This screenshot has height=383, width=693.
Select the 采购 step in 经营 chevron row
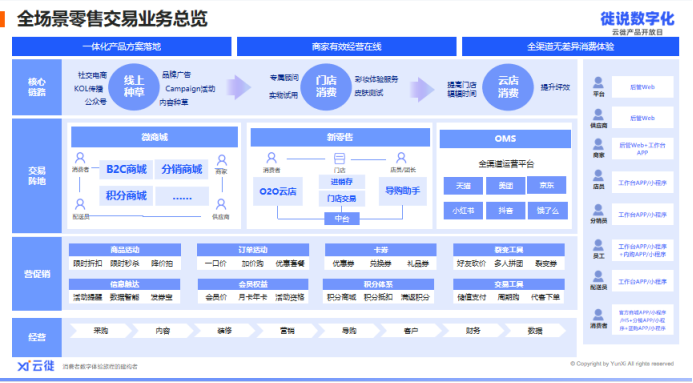coord(101,330)
